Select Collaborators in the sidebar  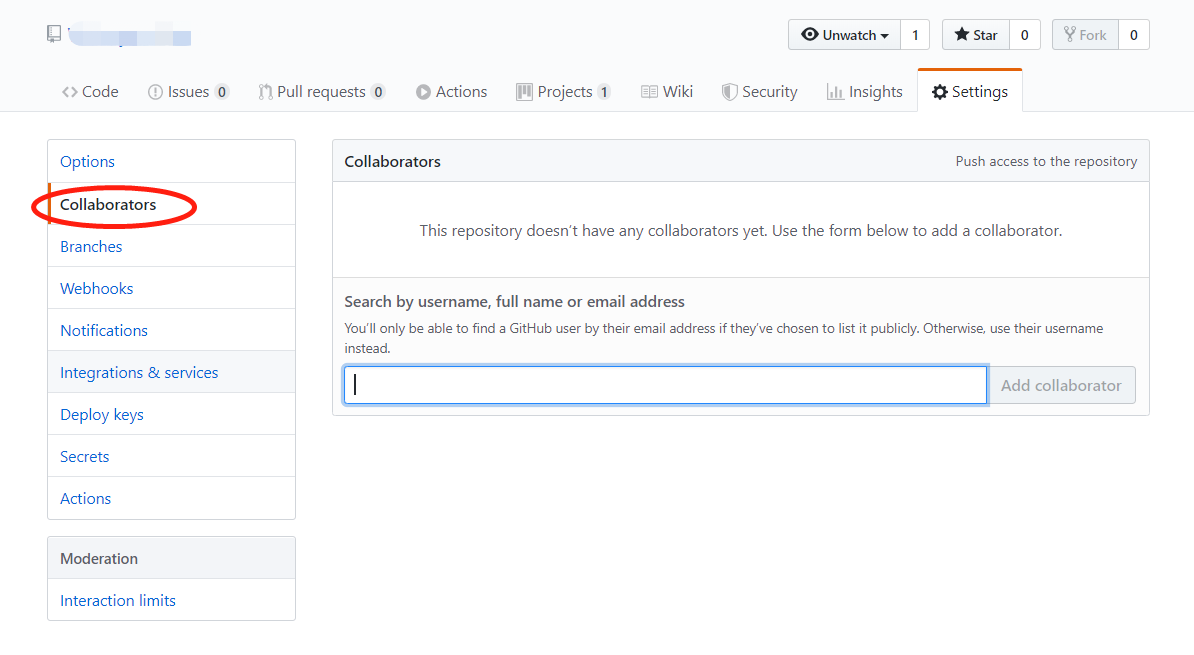coord(171,204)
